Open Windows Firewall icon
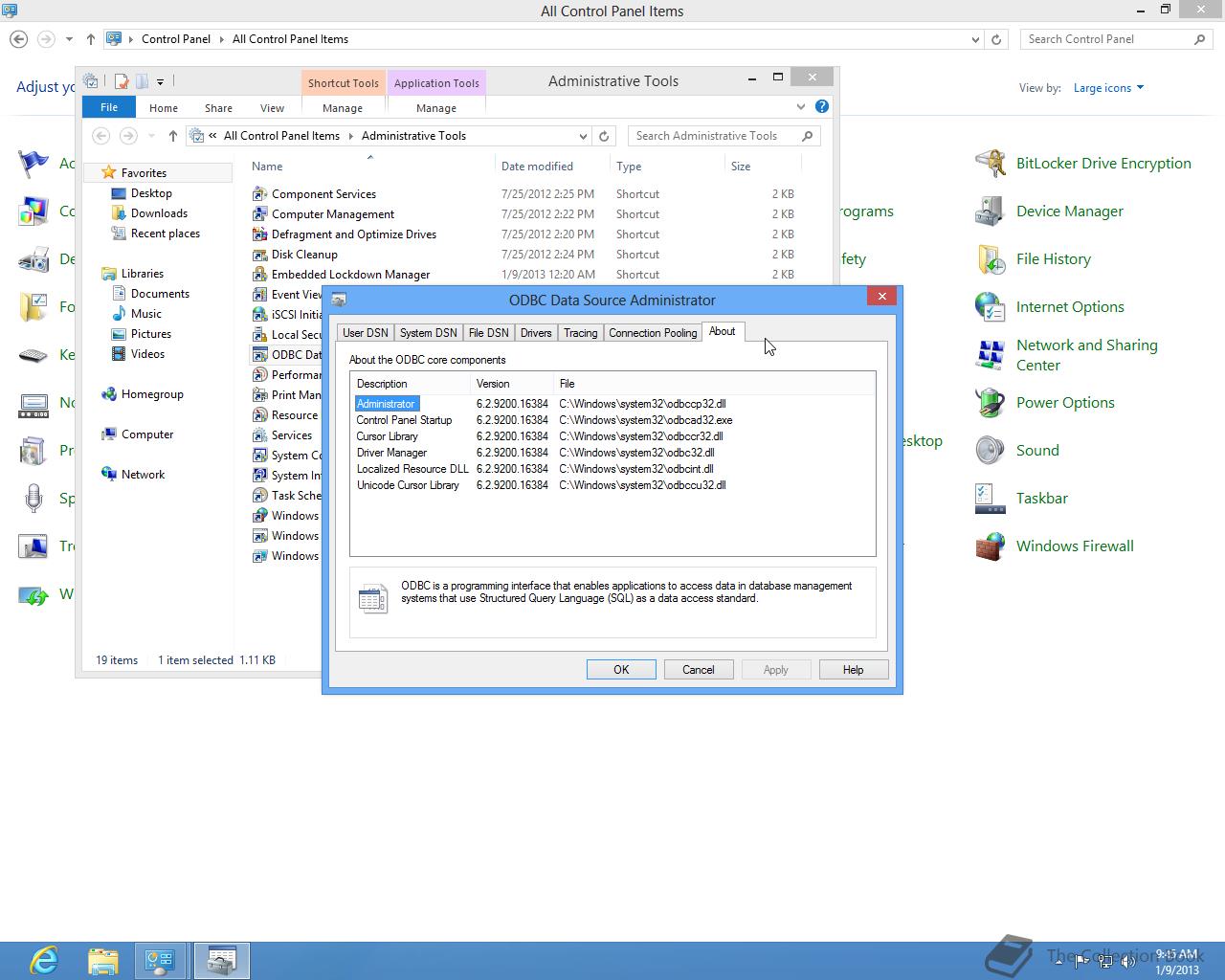 click(x=990, y=546)
